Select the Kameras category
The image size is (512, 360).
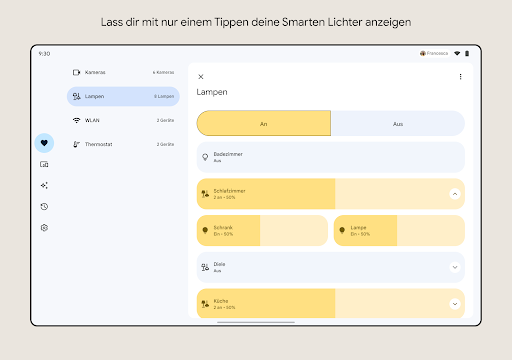point(123,72)
